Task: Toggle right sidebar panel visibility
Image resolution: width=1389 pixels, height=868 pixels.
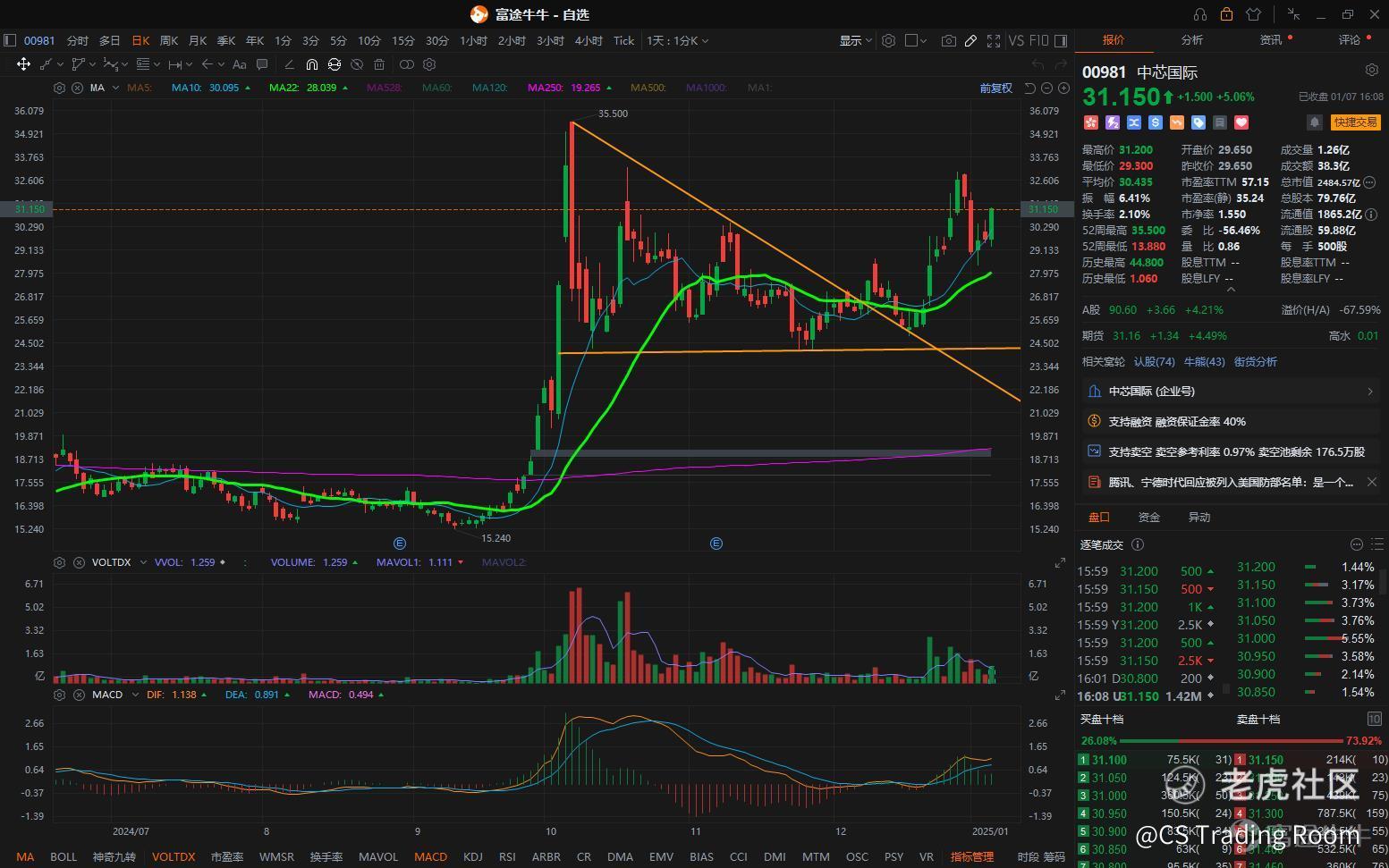Action: [1061, 40]
